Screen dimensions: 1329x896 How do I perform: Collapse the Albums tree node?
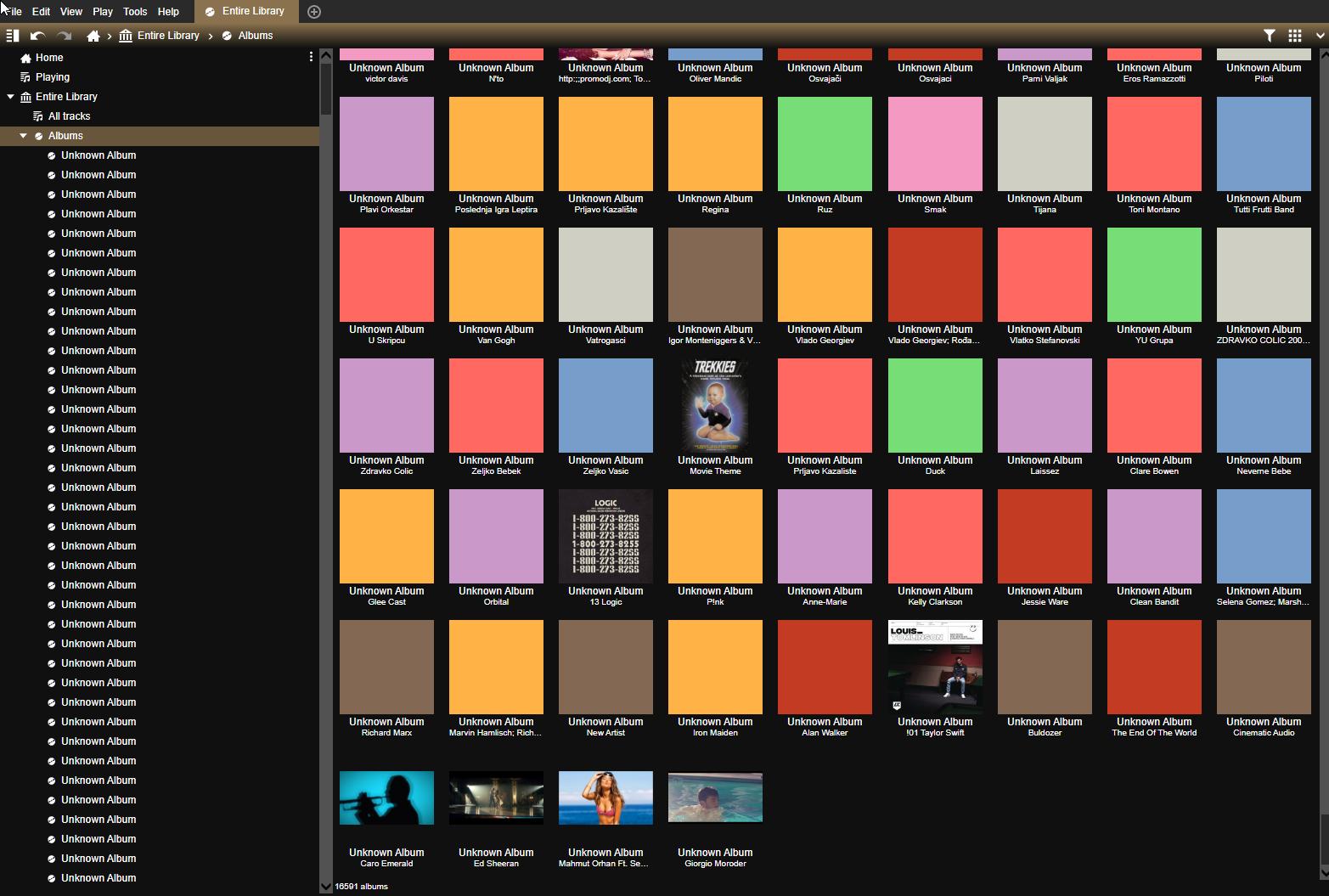point(23,136)
